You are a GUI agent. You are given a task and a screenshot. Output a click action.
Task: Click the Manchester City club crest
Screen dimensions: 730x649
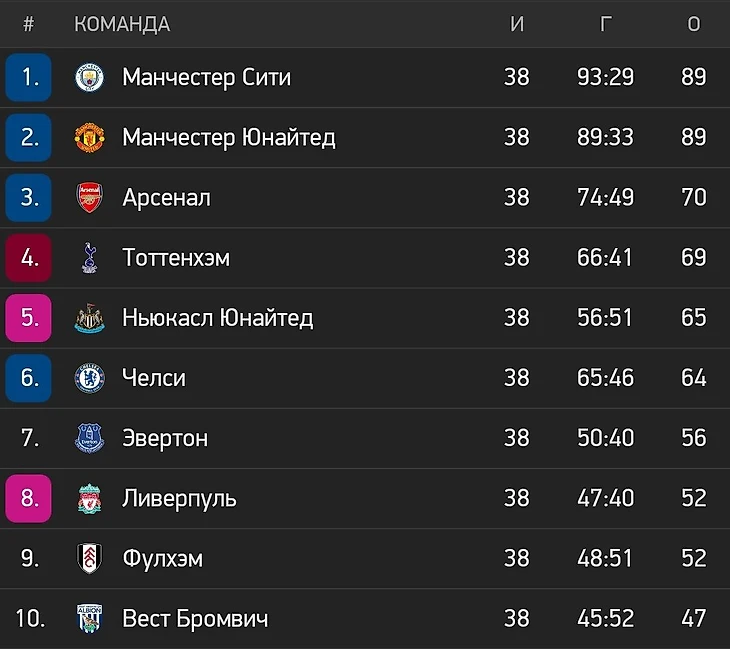(90, 77)
